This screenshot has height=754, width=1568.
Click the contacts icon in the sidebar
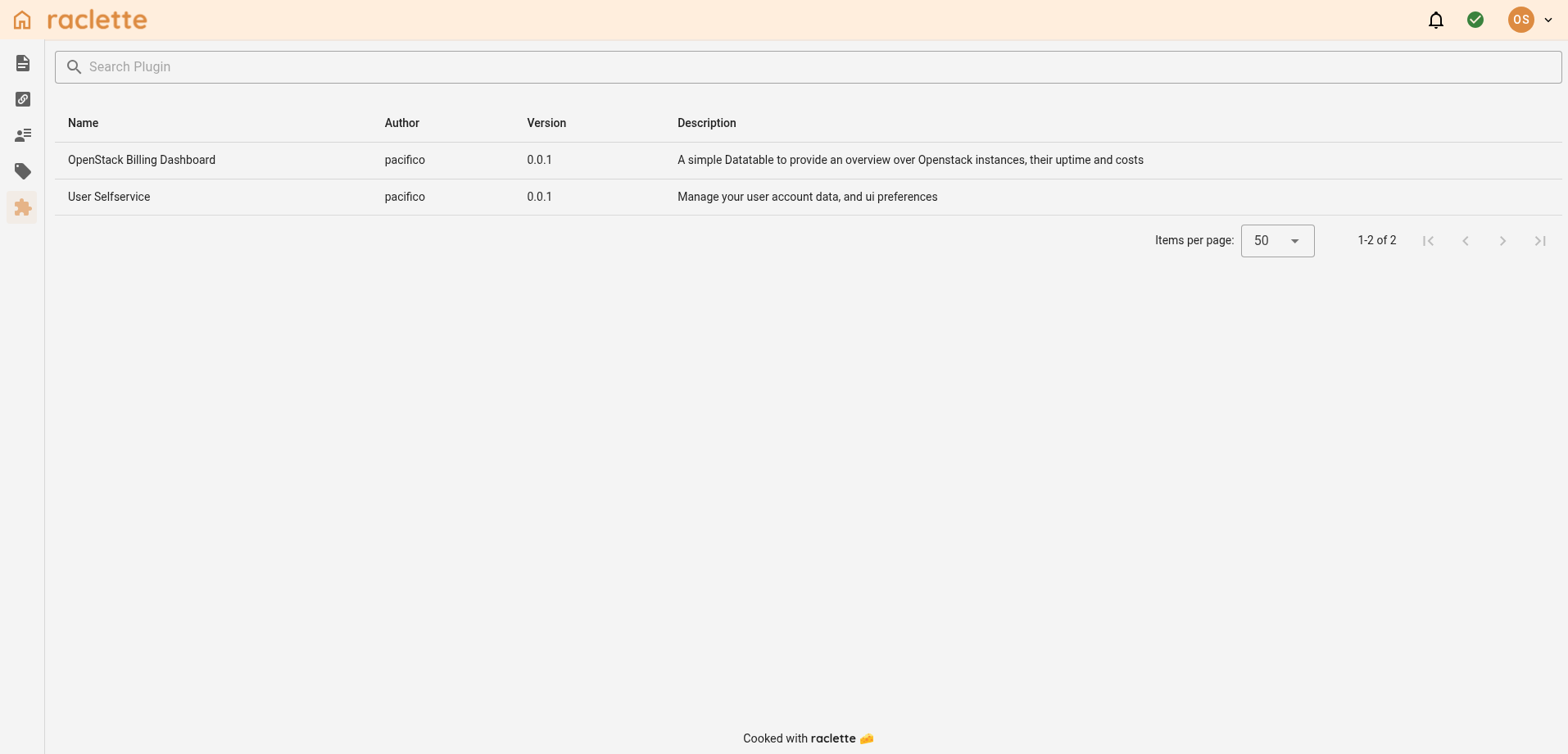(x=22, y=135)
